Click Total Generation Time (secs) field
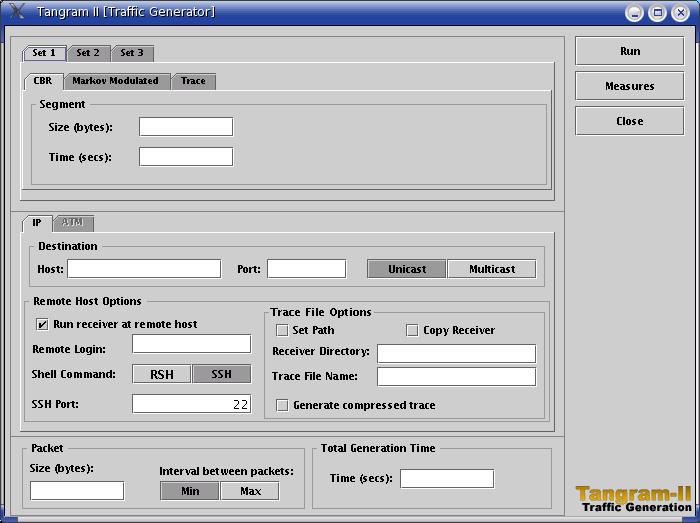This screenshot has height=523, width=700. coord(447,479)
